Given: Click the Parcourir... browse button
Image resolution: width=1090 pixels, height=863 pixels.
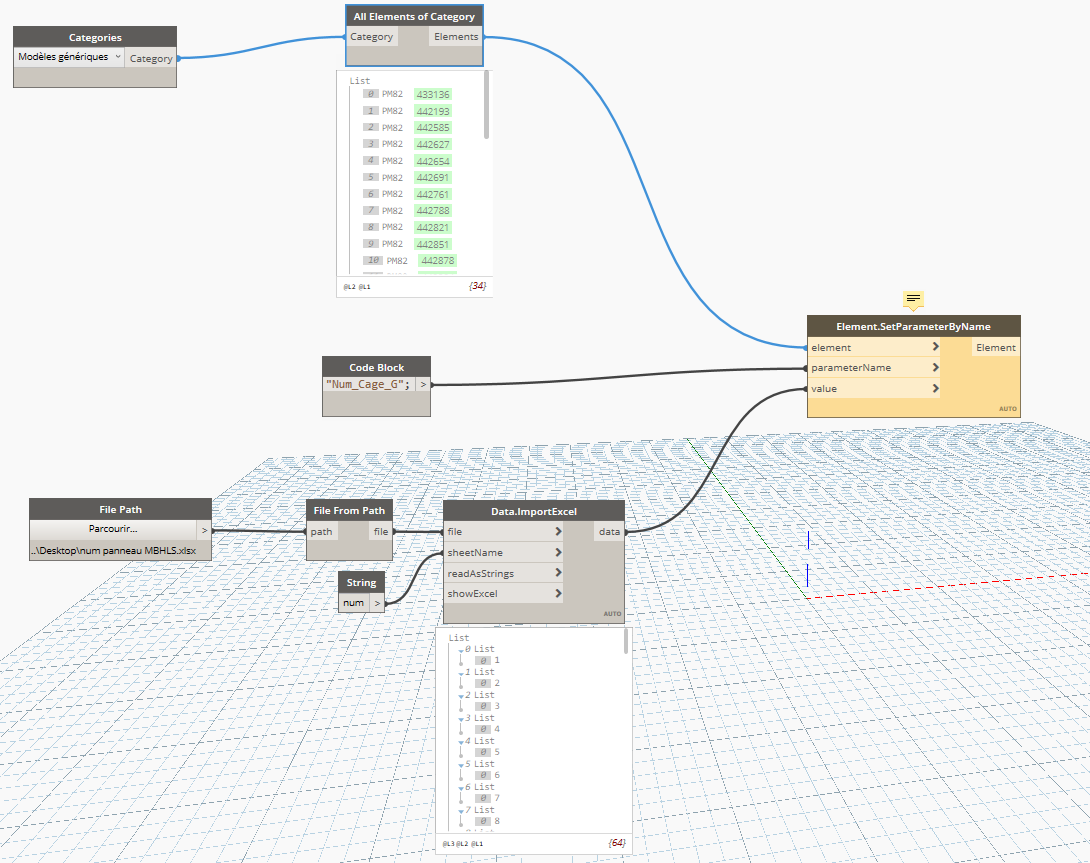Looking at the screenshot, I should (x=113, y=529).
